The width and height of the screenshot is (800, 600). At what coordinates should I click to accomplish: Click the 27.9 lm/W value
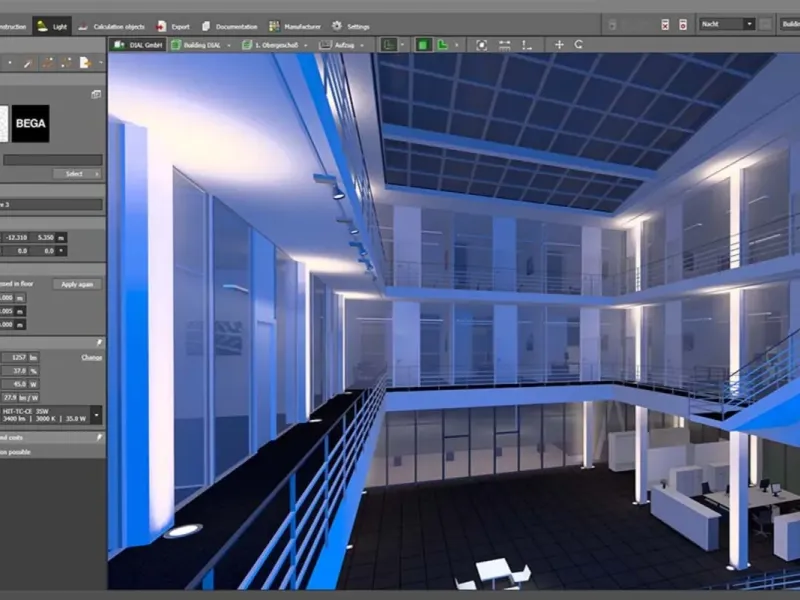[19, 397]
